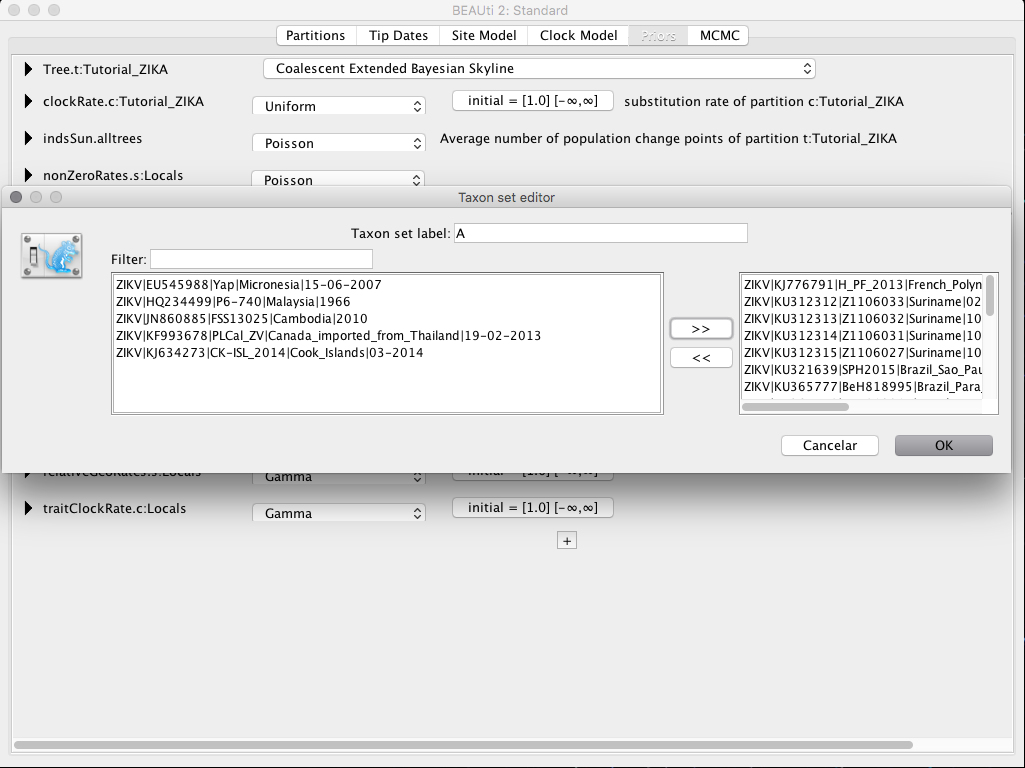Image resolution: width=1025 pixels, height=768 pixels.
Task: Open the Gamma dropdown for traitClockRate.c:Locals
Action: pos(337,513)
